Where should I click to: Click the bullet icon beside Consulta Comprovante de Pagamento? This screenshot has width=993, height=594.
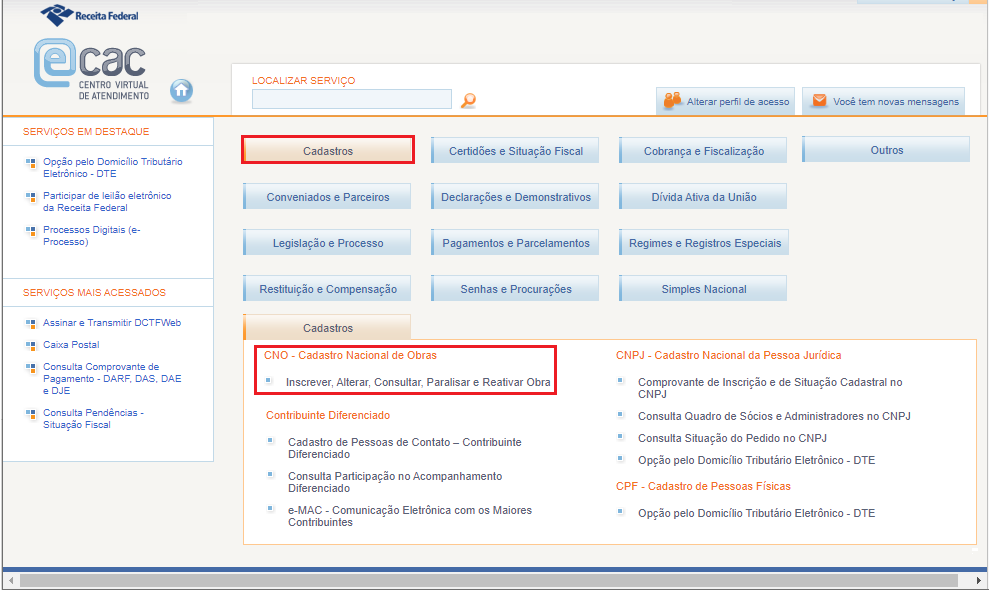(x=30, y=367)
